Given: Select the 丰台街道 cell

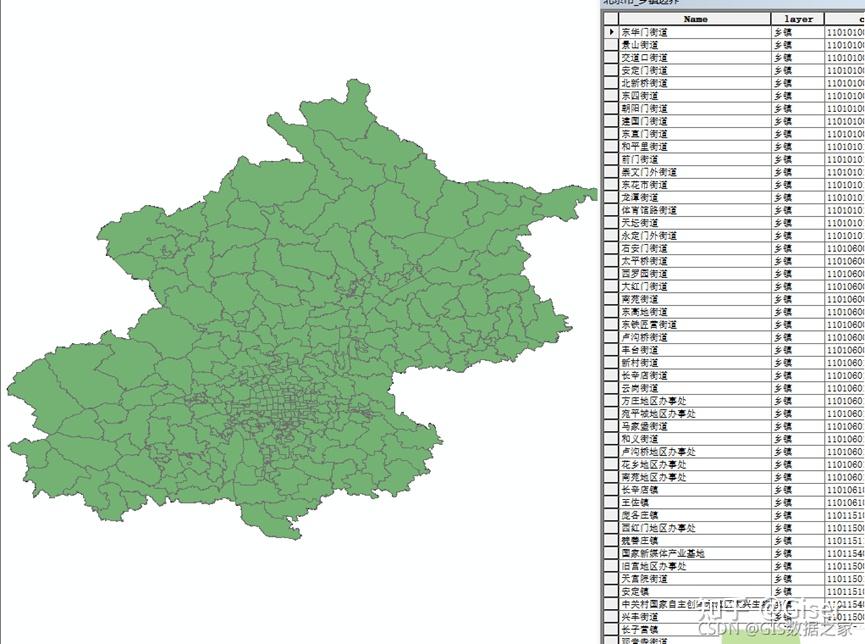Looking at the screenshot, I should (x=695, y=350).
